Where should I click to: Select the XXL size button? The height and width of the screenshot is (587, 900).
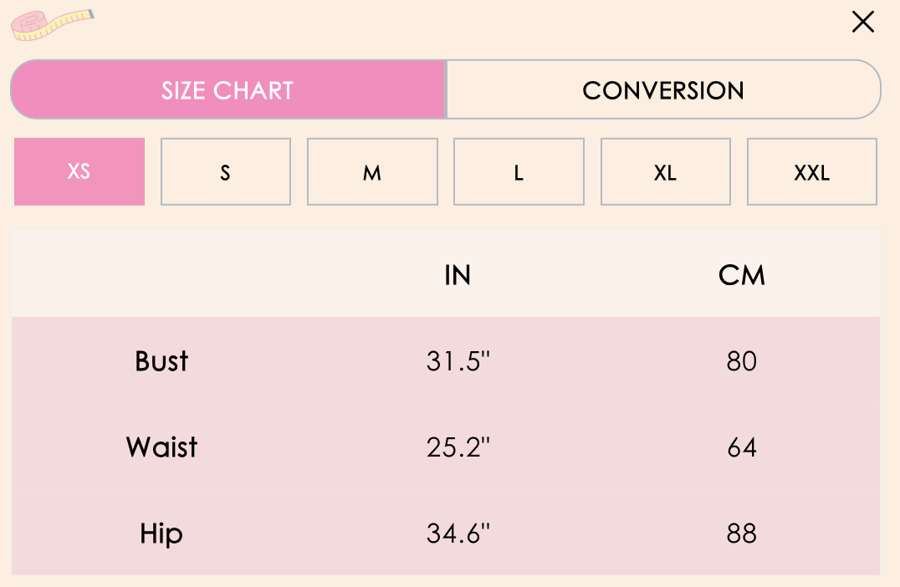tap(811, 172)
